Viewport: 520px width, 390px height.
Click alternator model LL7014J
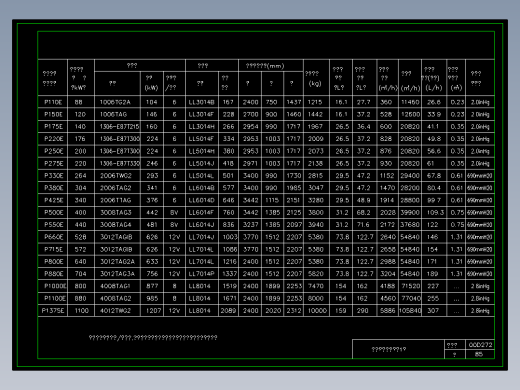point(201,237)
